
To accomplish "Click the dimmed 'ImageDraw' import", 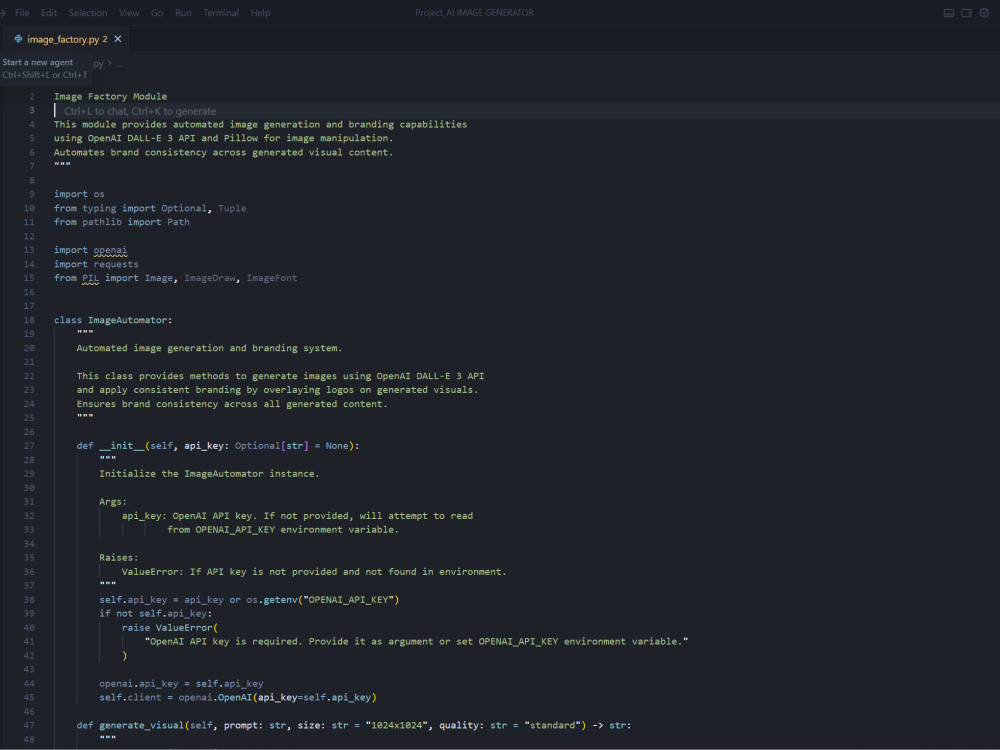I will click(x=210, y=278).
